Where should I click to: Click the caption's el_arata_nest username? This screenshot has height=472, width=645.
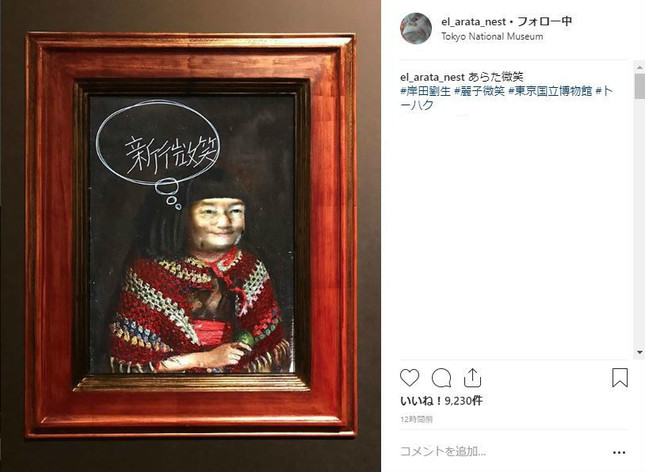[432, 77]
